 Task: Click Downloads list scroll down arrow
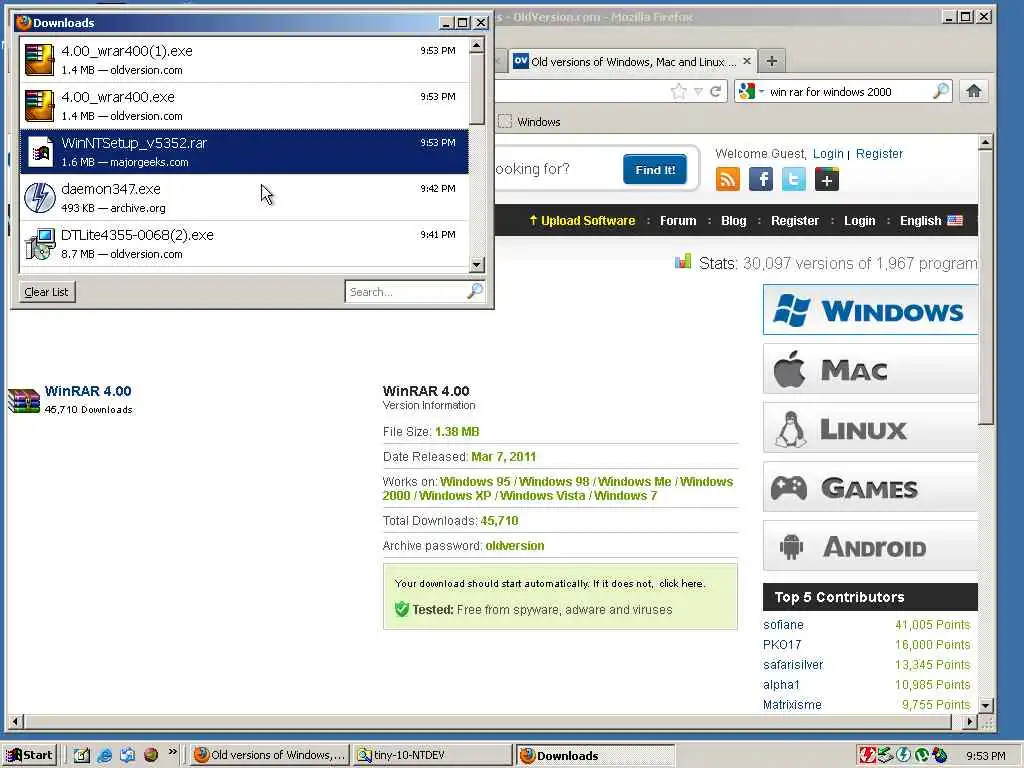[x=477, y=264]
